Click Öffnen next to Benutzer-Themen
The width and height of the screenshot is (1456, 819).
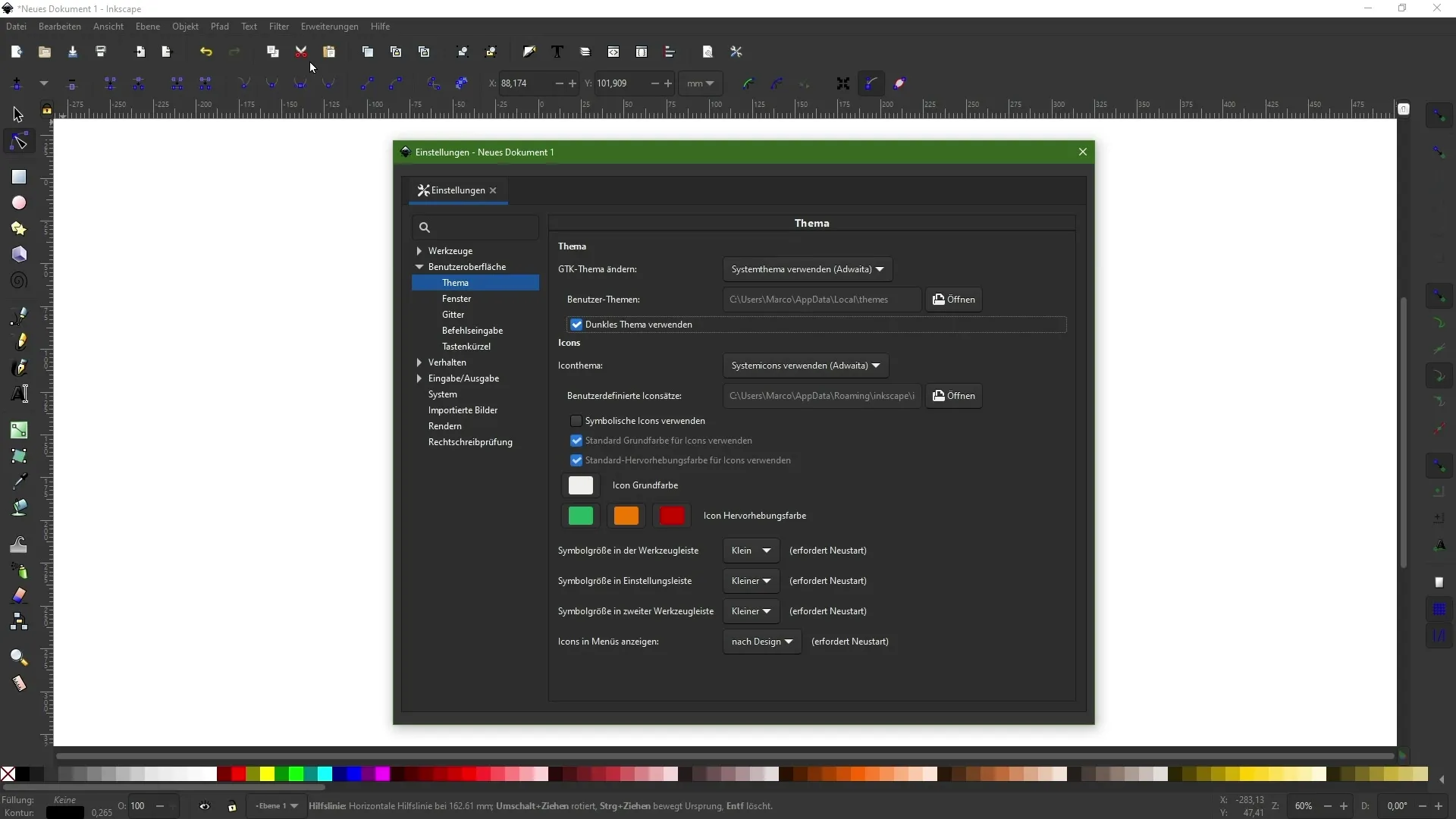coord(953,300)
